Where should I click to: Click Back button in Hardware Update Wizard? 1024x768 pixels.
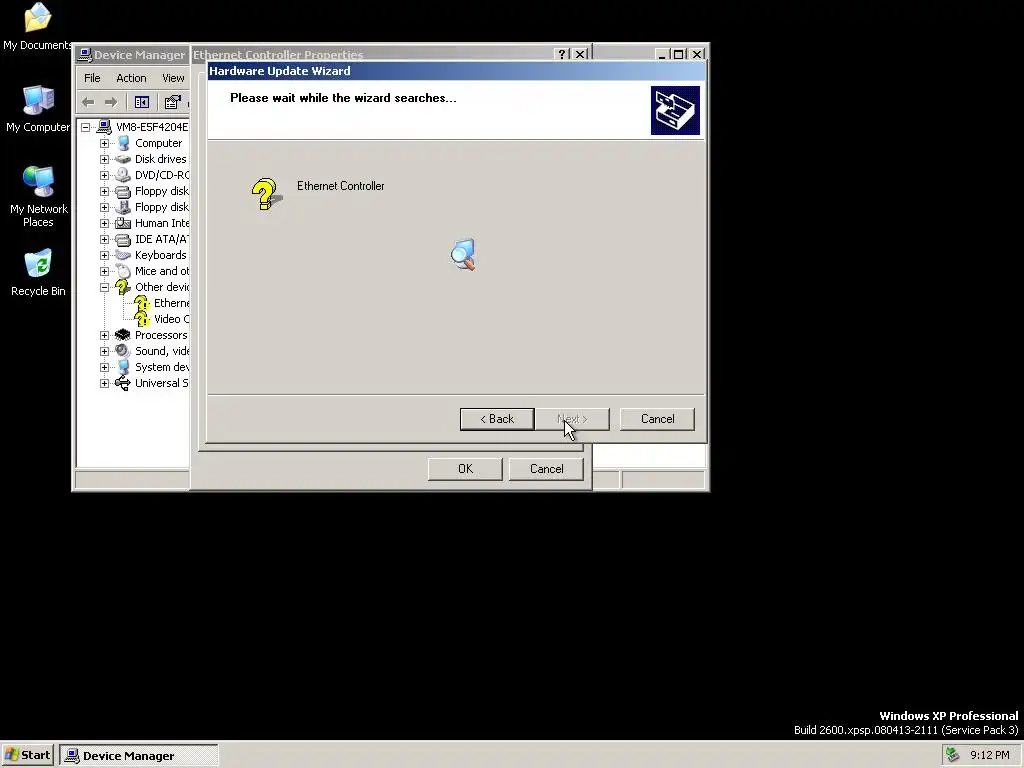pyautogui.click(x=497, y=419)
